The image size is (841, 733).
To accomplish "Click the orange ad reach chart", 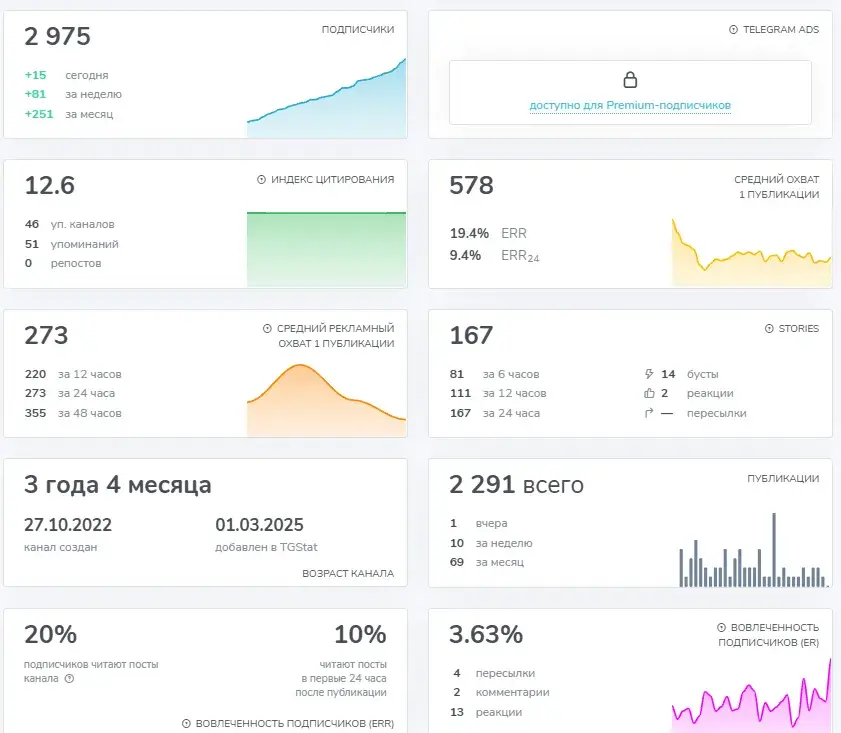I will (326, 400).
